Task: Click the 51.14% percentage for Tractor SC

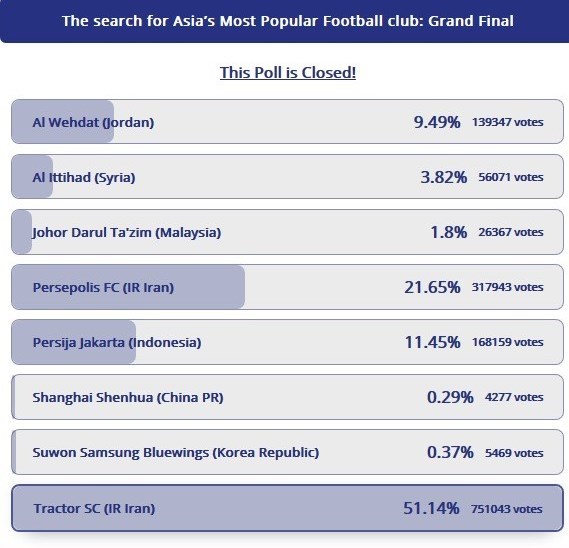Action: click(431, 508)
